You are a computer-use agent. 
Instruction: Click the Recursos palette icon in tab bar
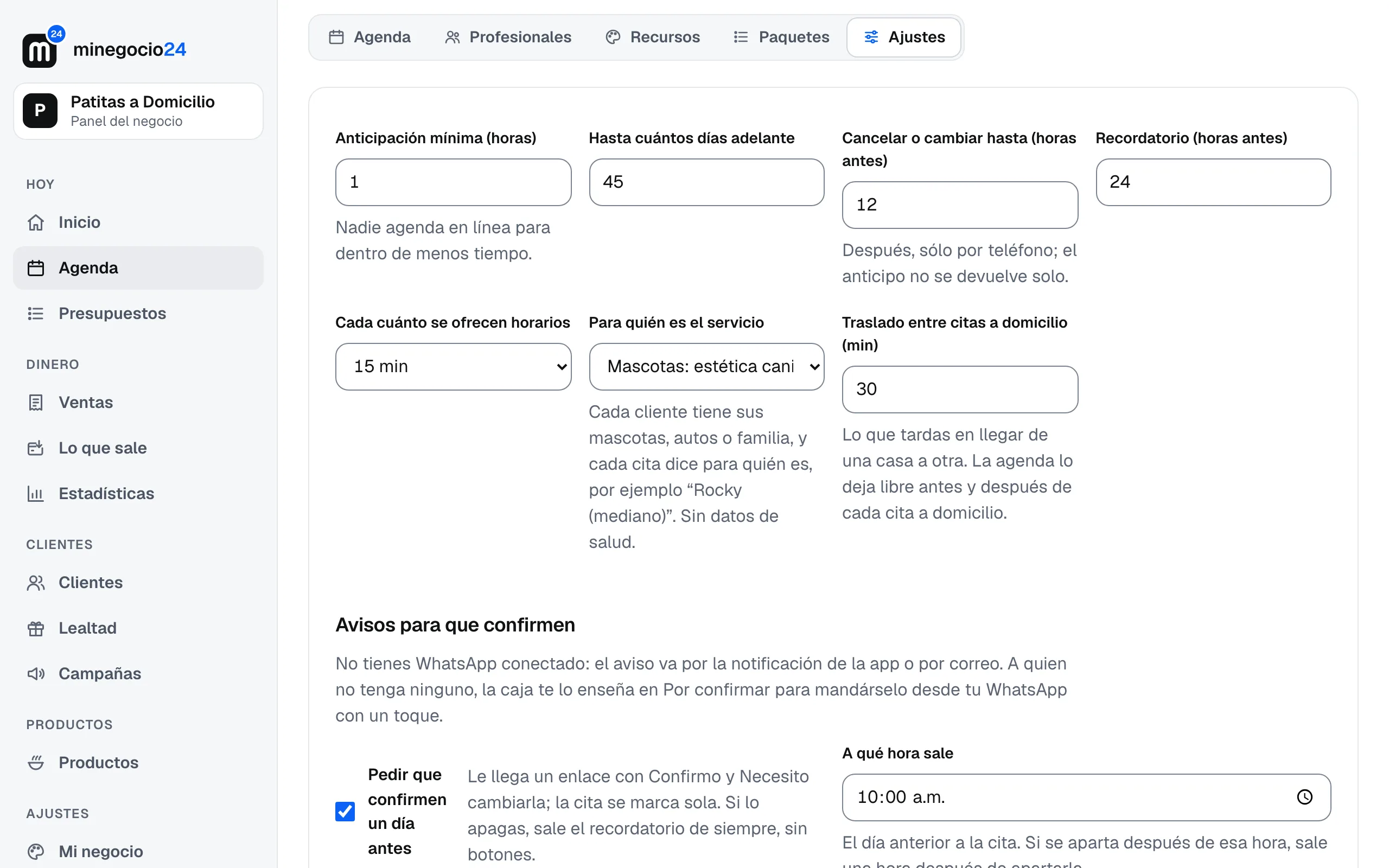point(613,37)
